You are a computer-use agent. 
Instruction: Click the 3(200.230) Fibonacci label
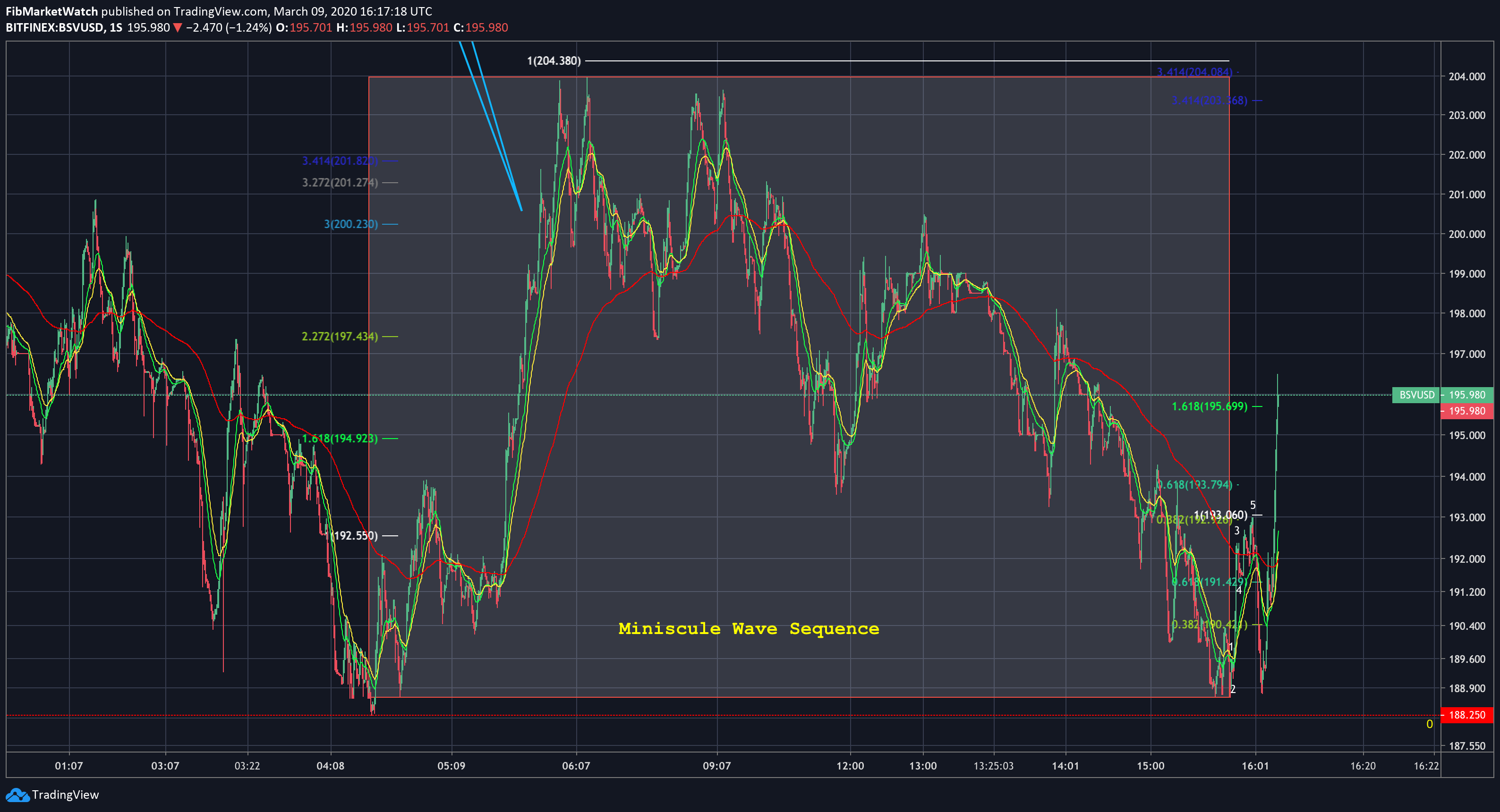[x=350, y=224]
